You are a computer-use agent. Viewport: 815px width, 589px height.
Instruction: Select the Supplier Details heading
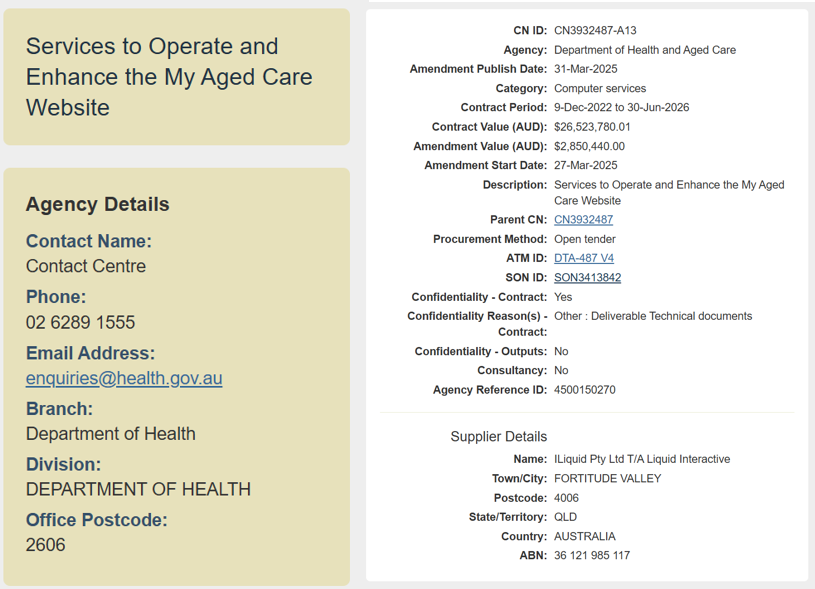pyautogui.click(x=498, y=437)
